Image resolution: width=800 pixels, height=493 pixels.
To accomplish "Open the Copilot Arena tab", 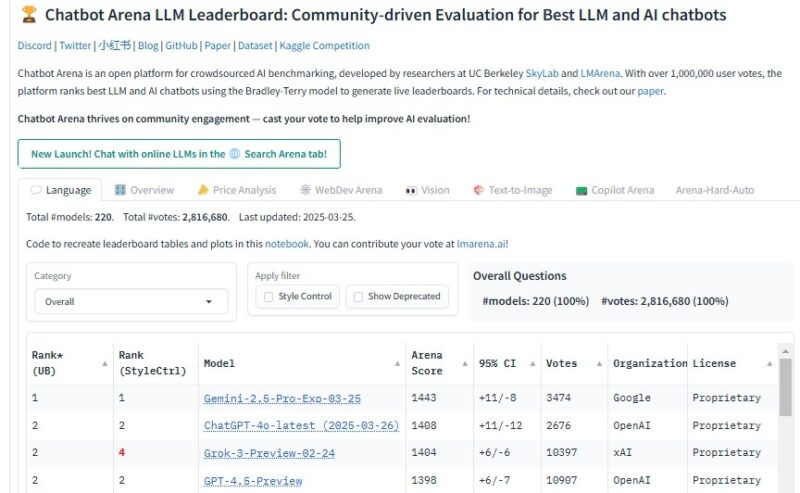I will (614, 190).
